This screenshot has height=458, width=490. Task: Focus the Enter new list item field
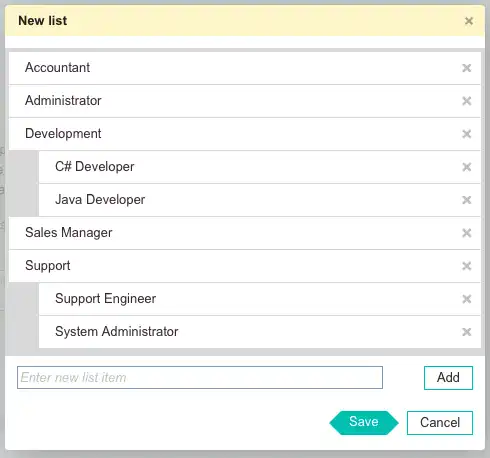(200, 378)
